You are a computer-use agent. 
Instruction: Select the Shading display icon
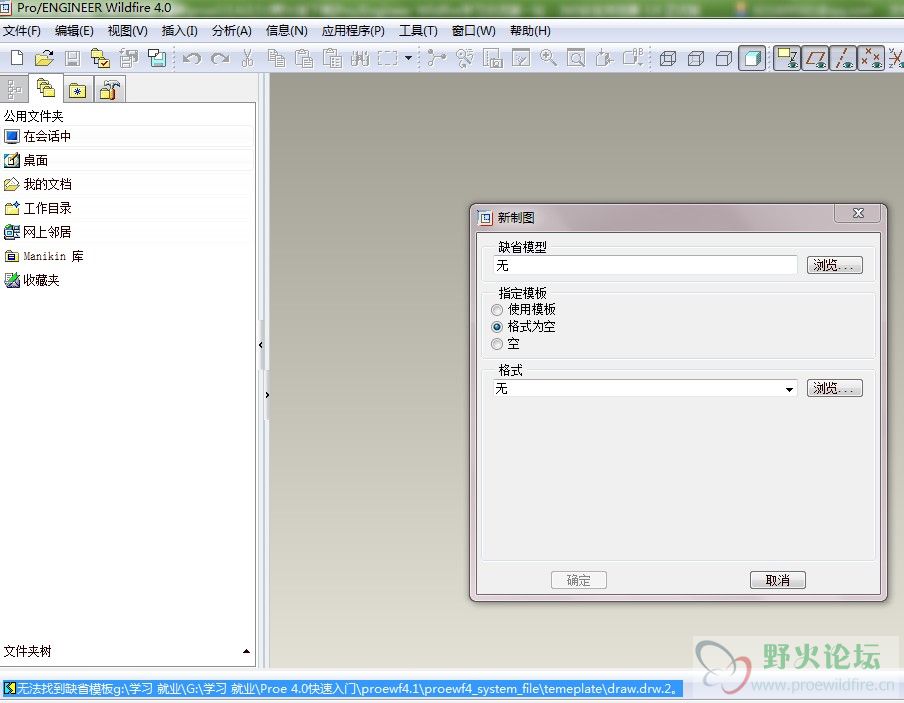752,58
